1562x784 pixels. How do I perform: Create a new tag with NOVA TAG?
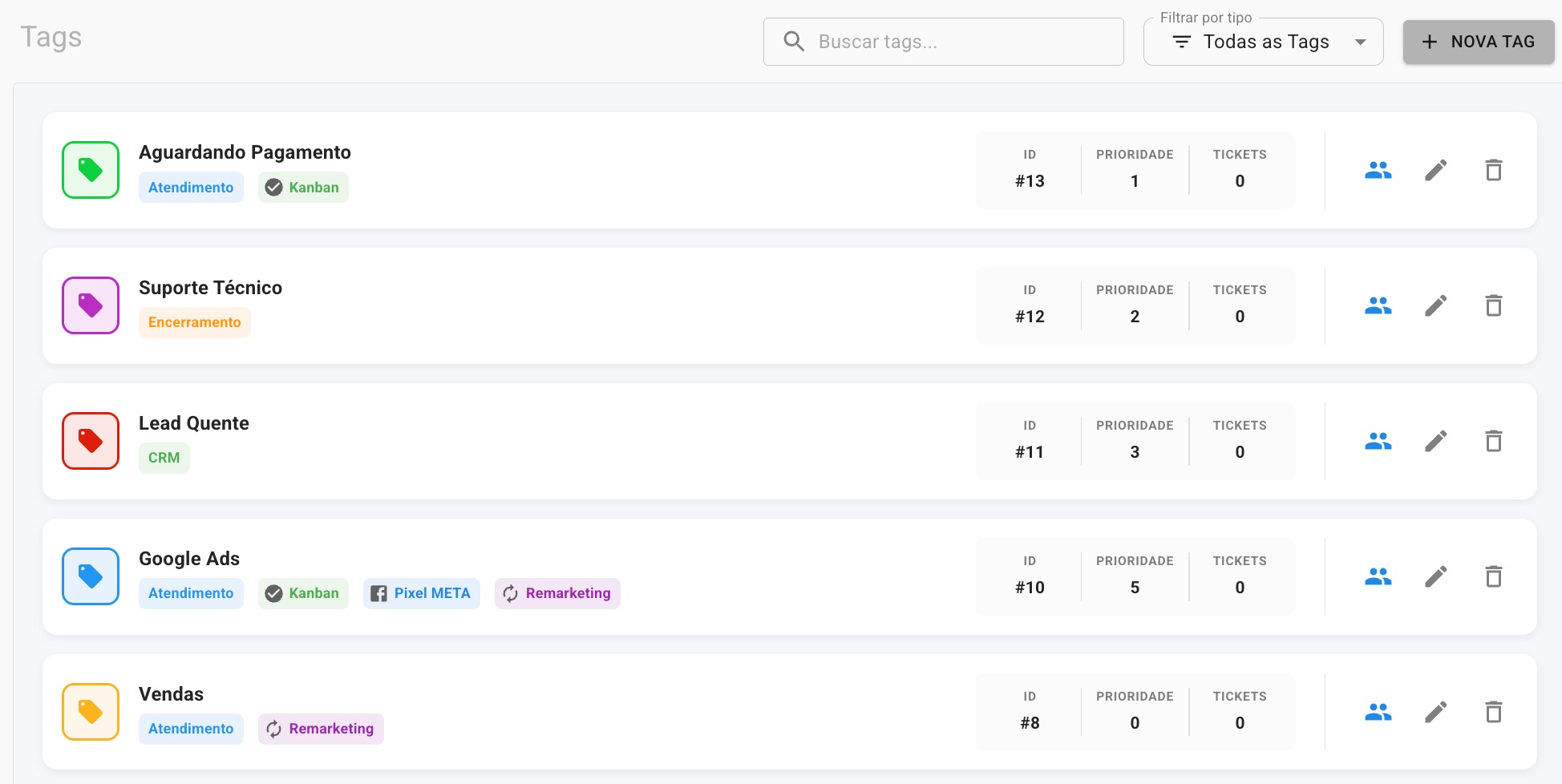click(x=1479, y=42)
